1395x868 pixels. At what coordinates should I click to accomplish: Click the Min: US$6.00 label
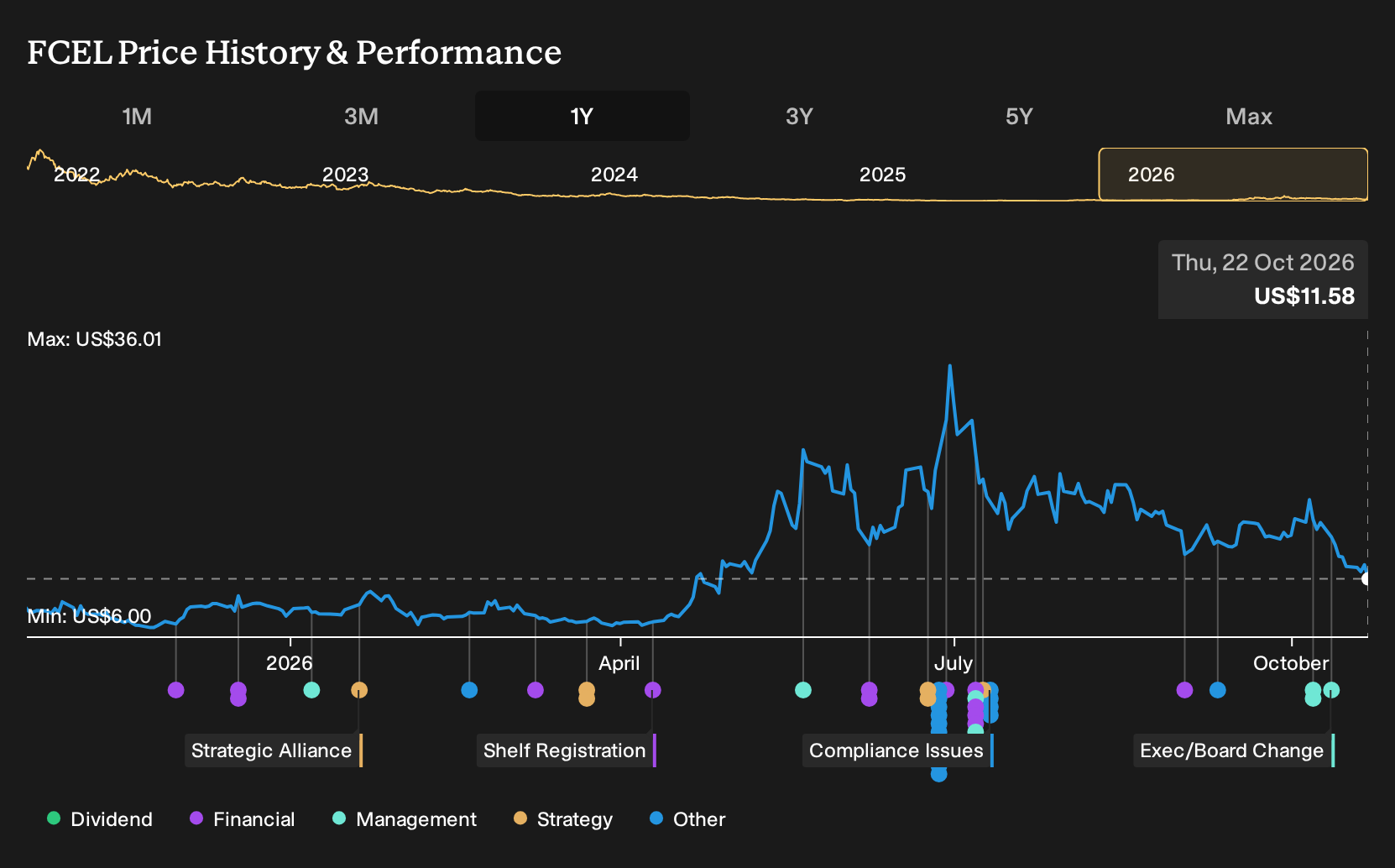point(89,616)
